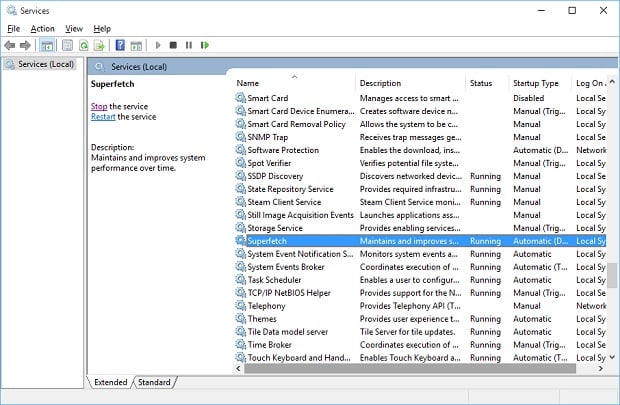The height and width of the screenshot is (405, 620).
Task: Click gear icon beside SSDP Discovery
Action: (240, 176)
